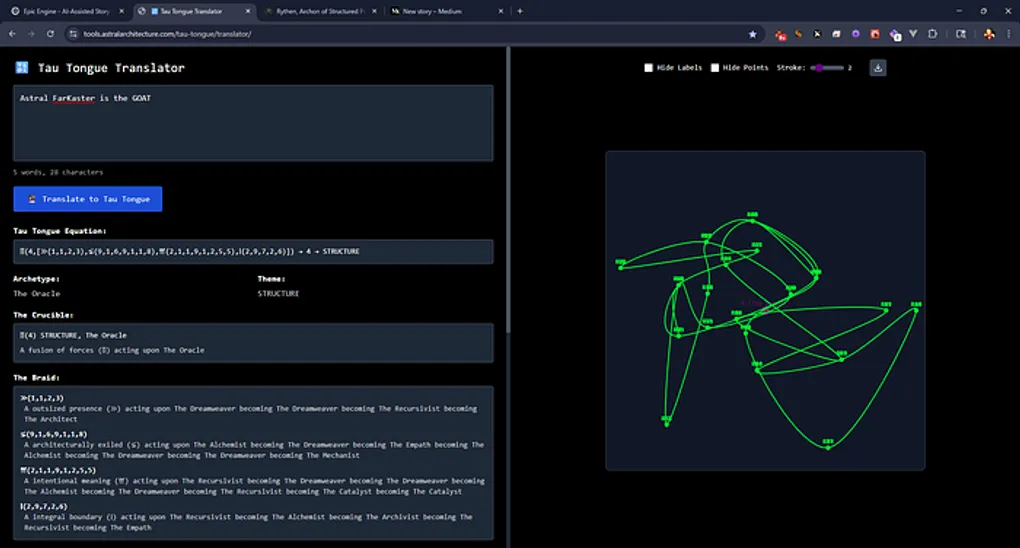Screen dimensions: 1020x548
Task: Enable the Hide Points checkbox
Action: 714,68
